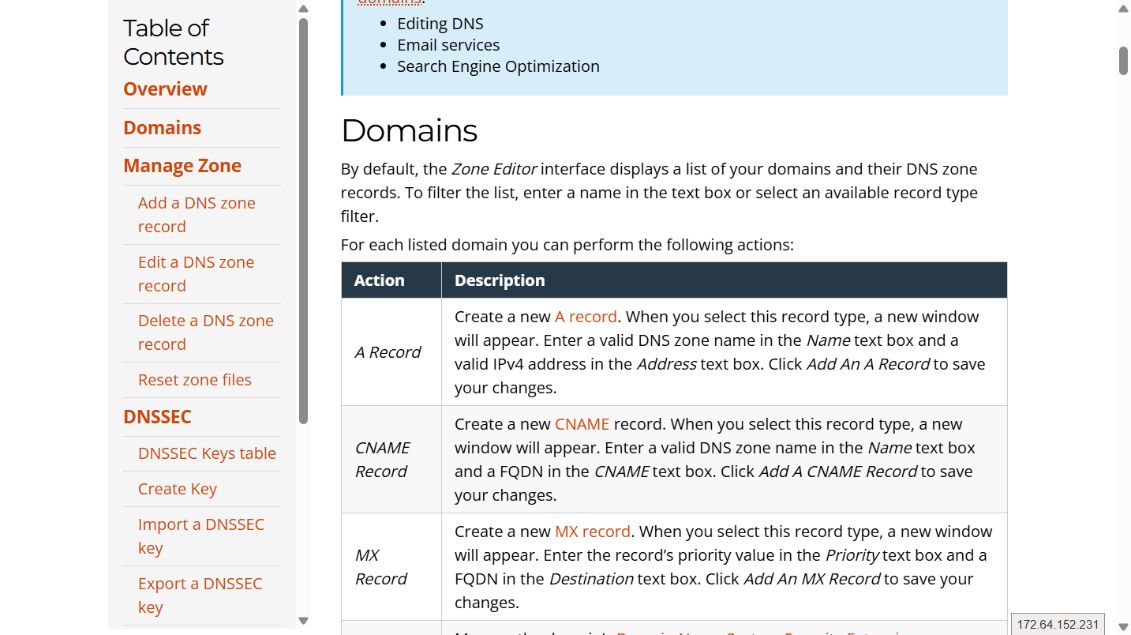Follow the A record link in table

pyautogui.click(x=586, y=317)
